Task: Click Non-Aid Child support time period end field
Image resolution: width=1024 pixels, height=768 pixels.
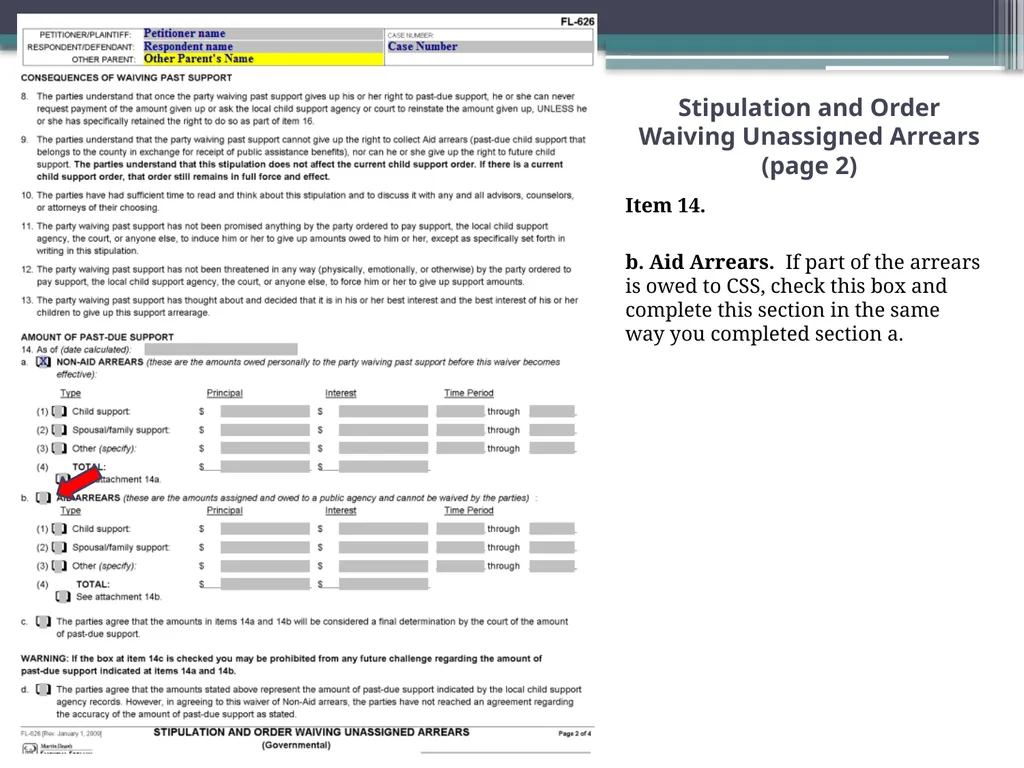Action: tap(552, 411)
